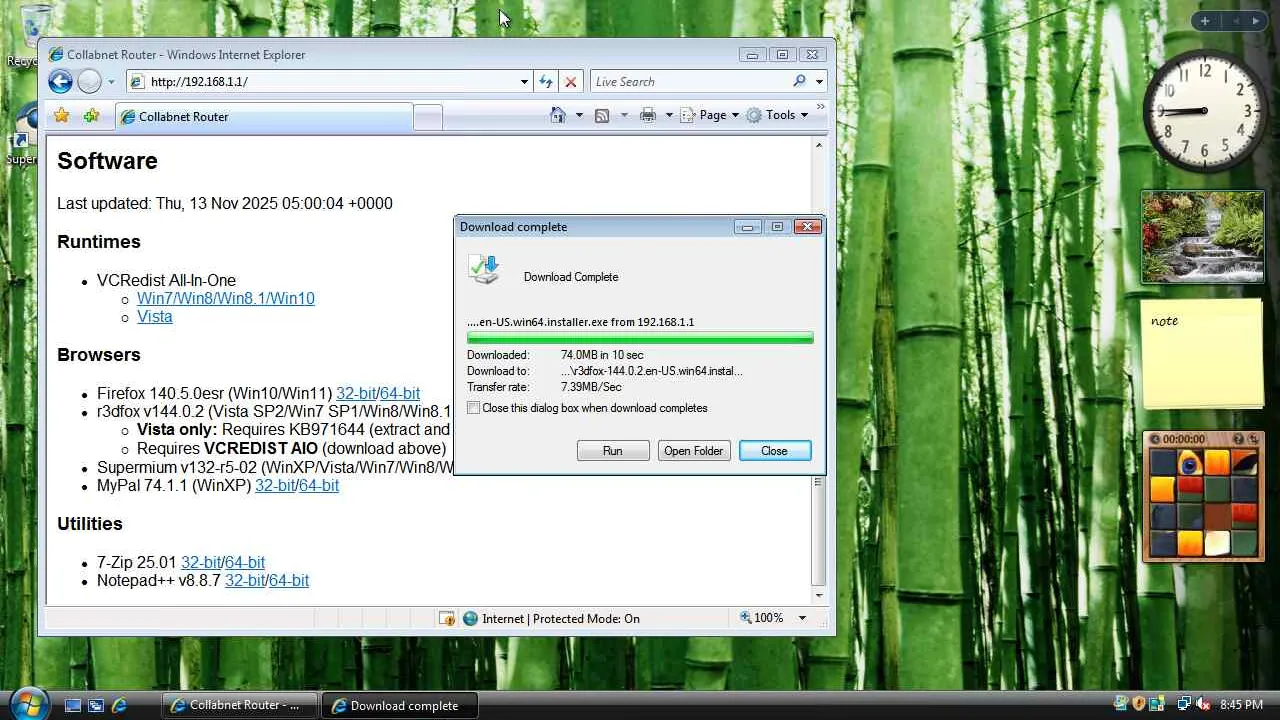The height and width of the screenshot is (720, 1280).
Task: Open the search provider dropdown arrow
Action: 819,82
